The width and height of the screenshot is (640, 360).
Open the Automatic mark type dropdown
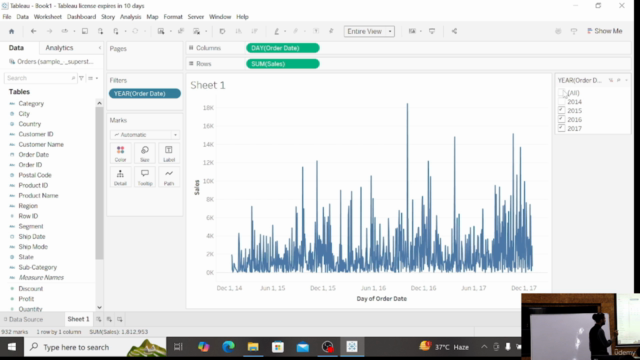coord(144,135)
